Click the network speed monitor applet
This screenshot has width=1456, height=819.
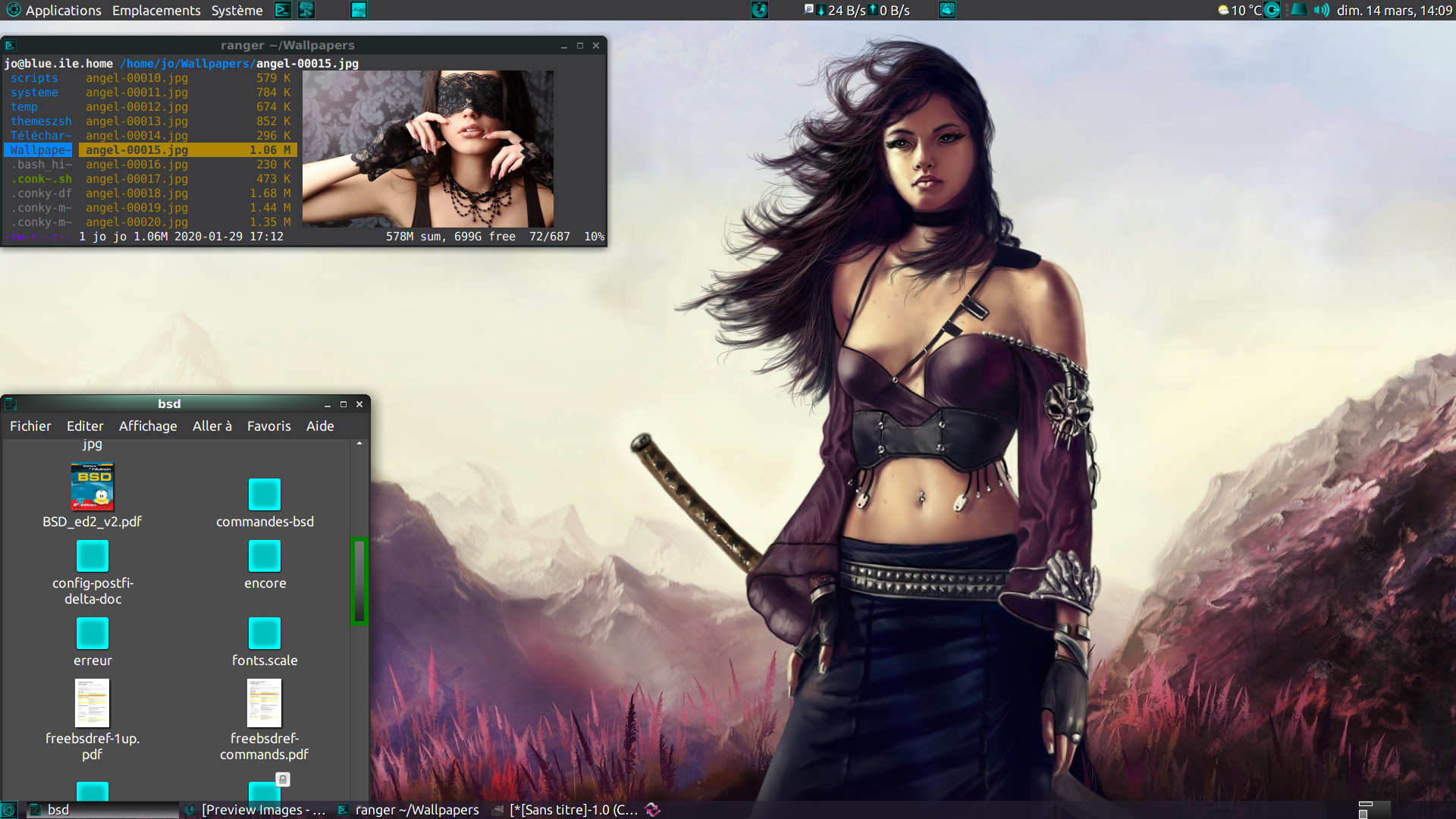857,10
